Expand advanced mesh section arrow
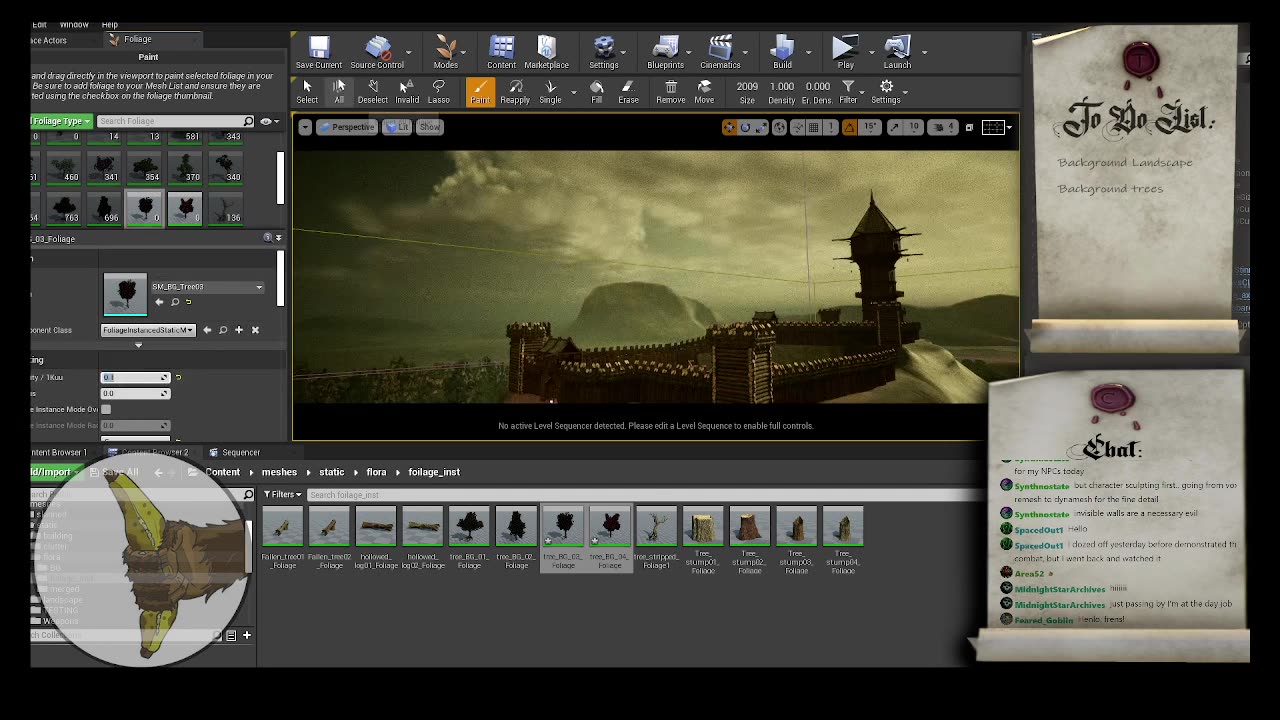Viewport: 1280px width, 720px height. coord(138,345)
